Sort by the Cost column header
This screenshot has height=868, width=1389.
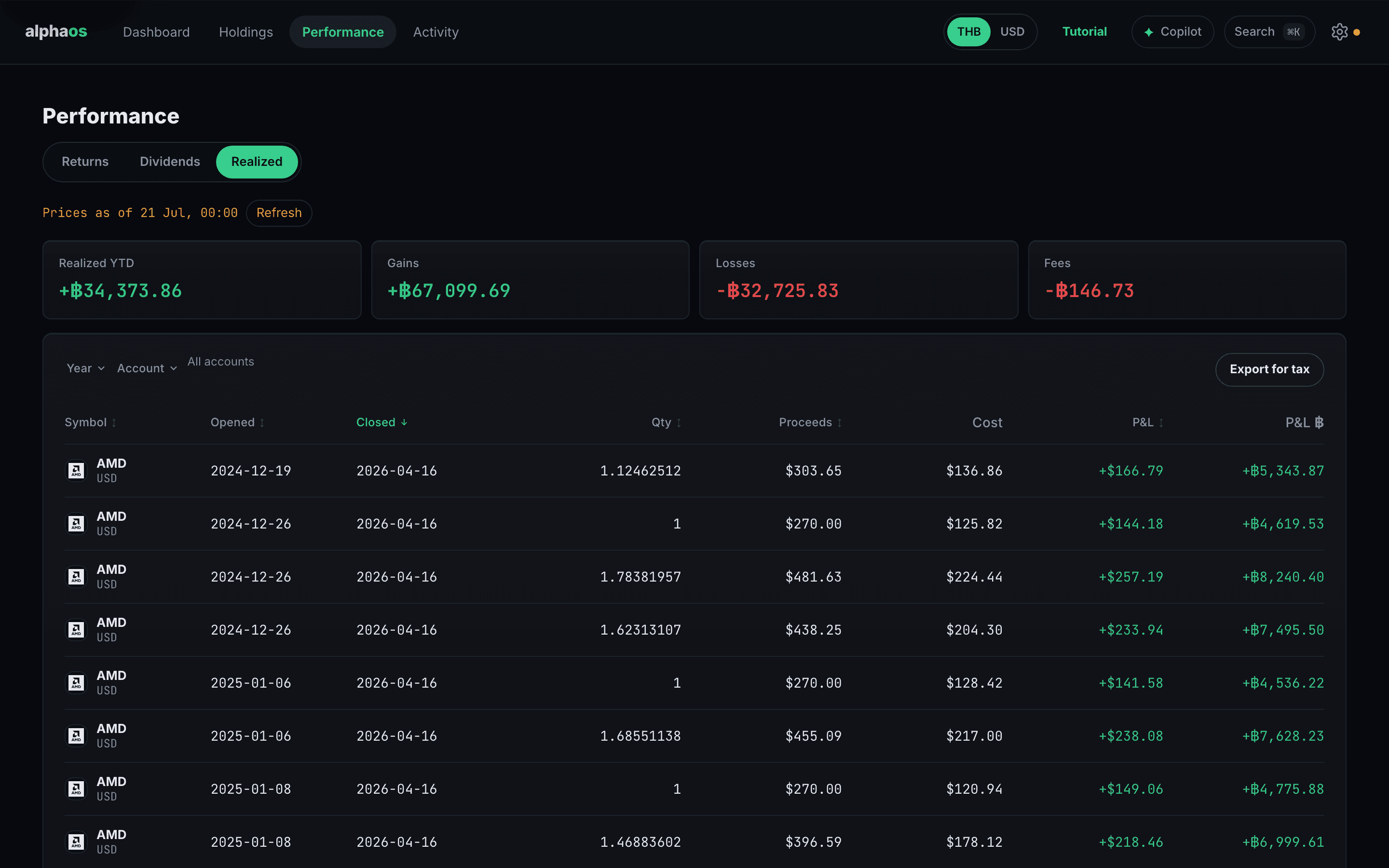(987, 422)
